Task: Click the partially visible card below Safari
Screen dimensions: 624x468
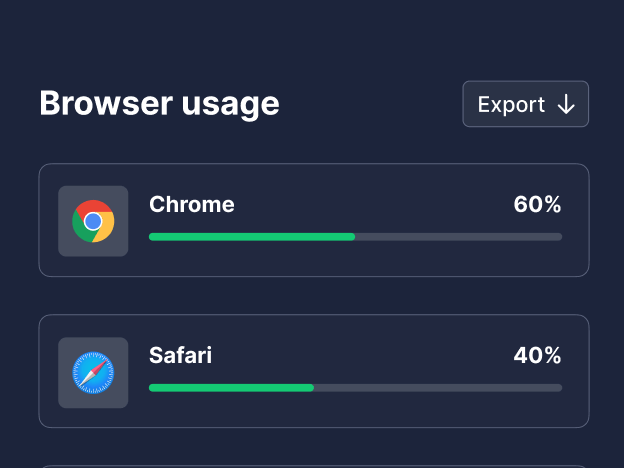Action: pyautogui.click(x=313, y=466)
